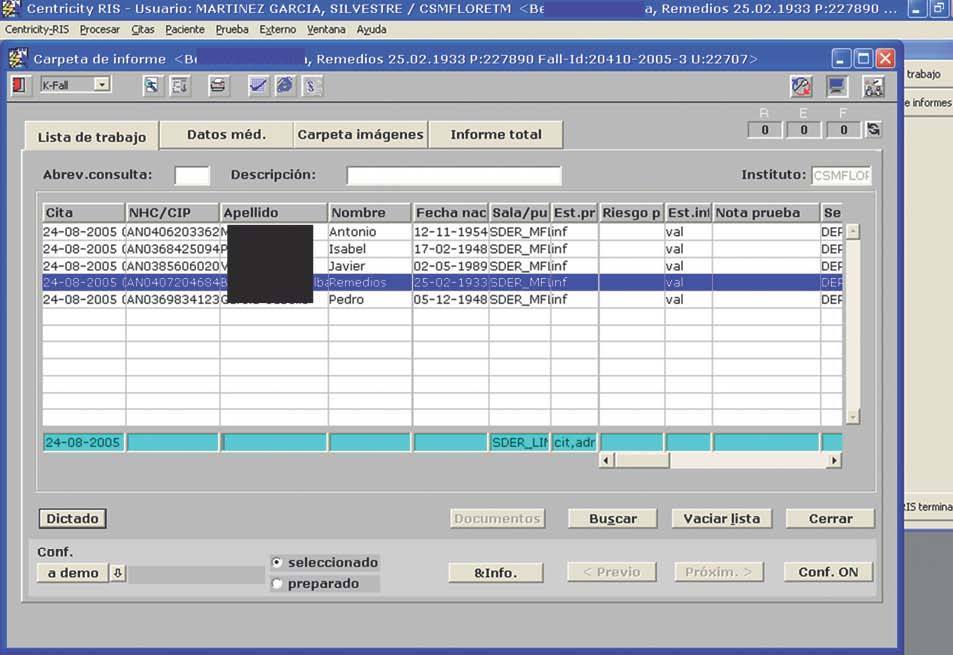This screenshot has height=655, width=953.
Task: Click the blue checkmark toolbar icon
Action: (258, 86)
